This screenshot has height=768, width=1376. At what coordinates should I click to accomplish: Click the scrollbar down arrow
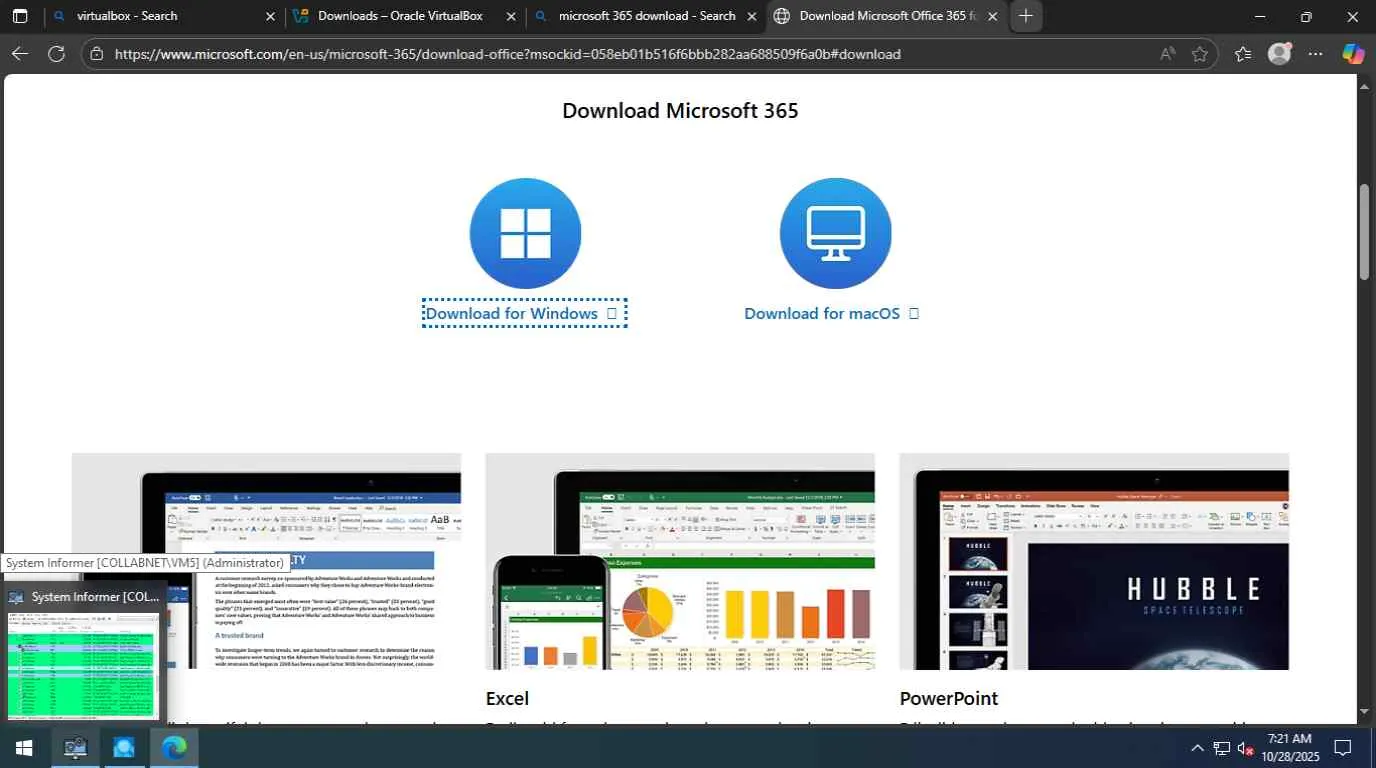pyautogui.click(x=1364, y=712)
